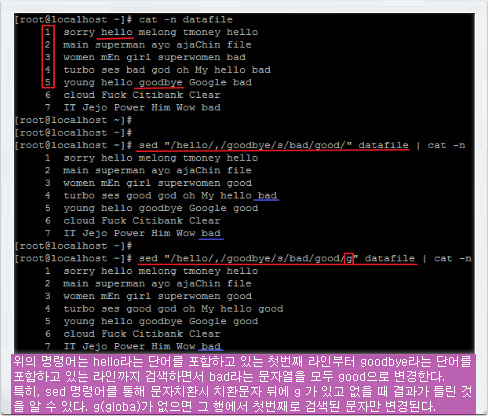Click '| cat -n' pipe after first sed command
This screenshot has width=488, height=416.
(440, 145)
